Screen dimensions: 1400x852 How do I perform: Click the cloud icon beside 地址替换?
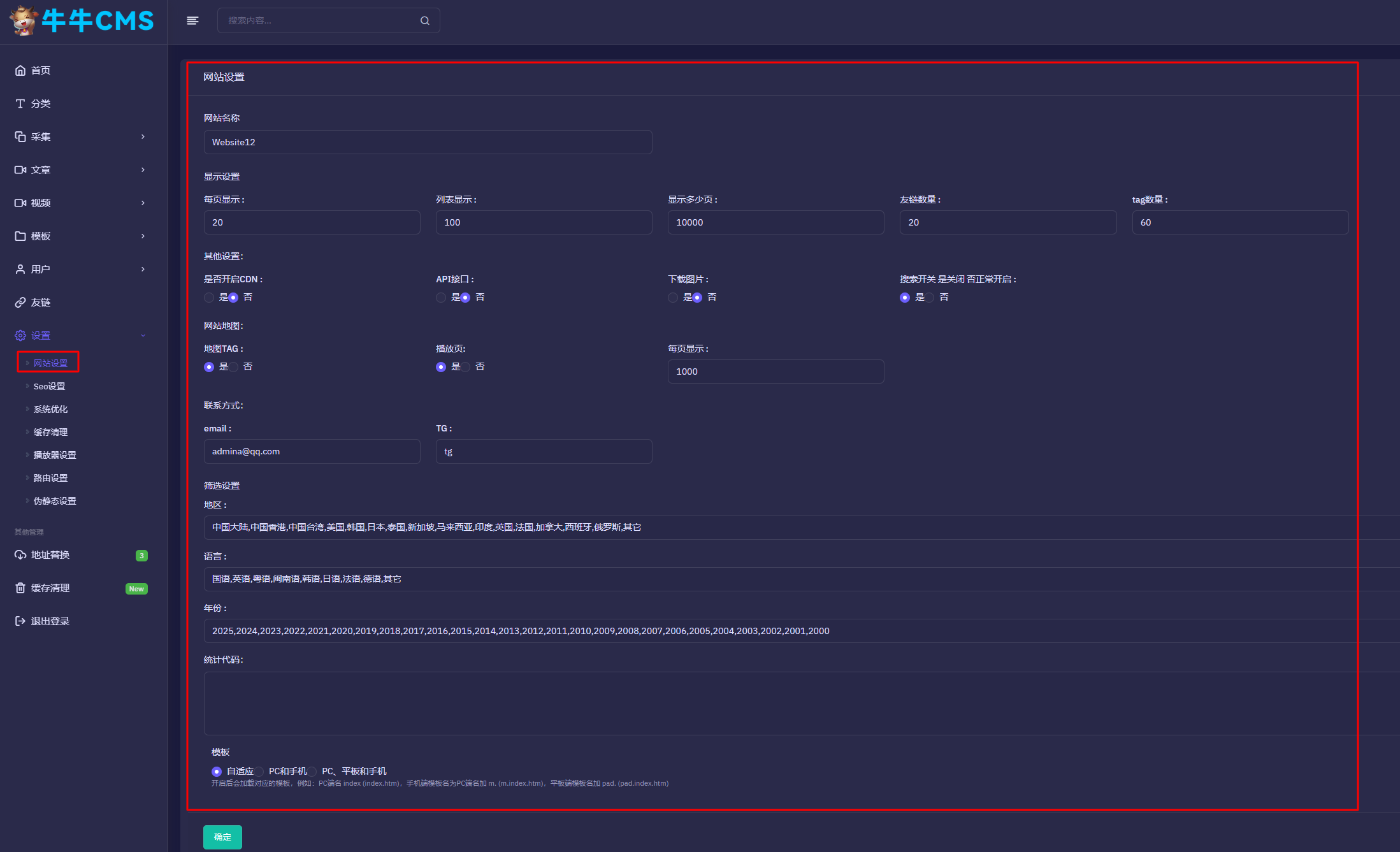(20, 554)
